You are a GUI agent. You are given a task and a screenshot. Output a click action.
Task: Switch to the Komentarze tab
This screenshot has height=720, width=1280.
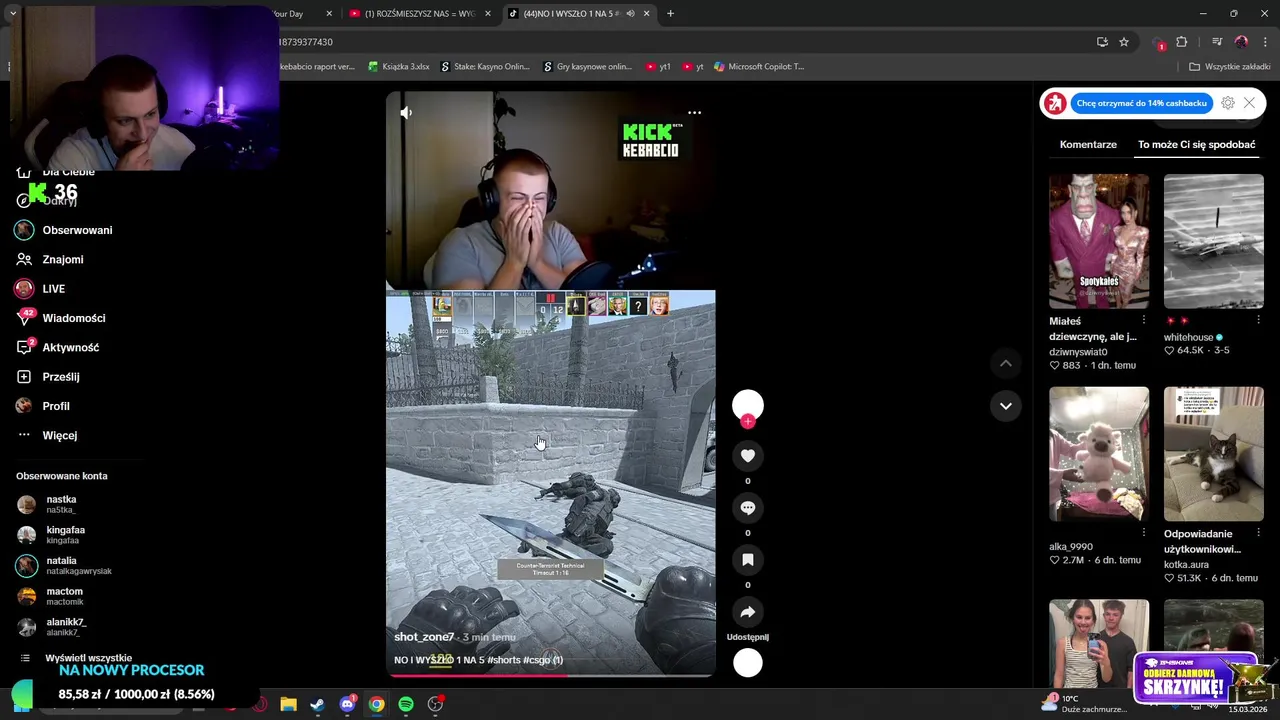[1088, 144]
